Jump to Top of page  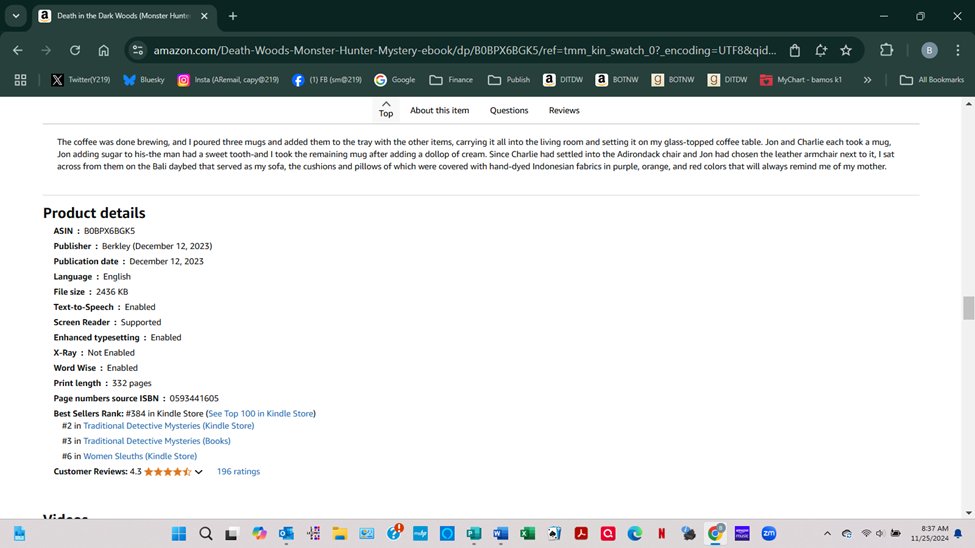pyautogui.click(x=386, y=109)
